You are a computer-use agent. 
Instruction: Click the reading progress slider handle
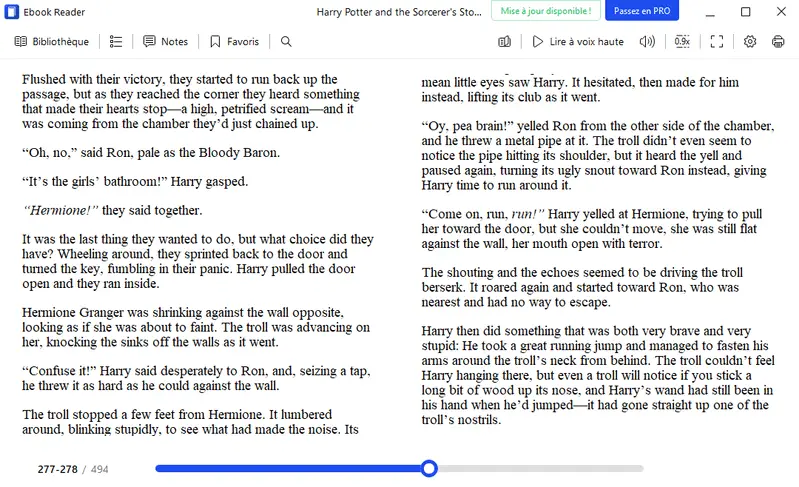(x=429, y=468)
